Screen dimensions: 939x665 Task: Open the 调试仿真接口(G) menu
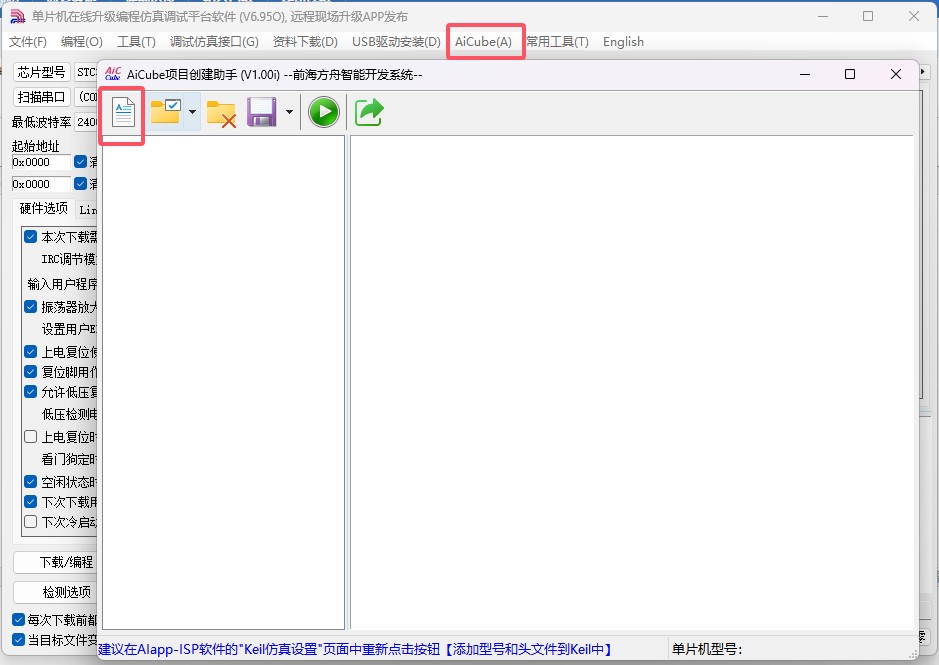click(214, 42)
